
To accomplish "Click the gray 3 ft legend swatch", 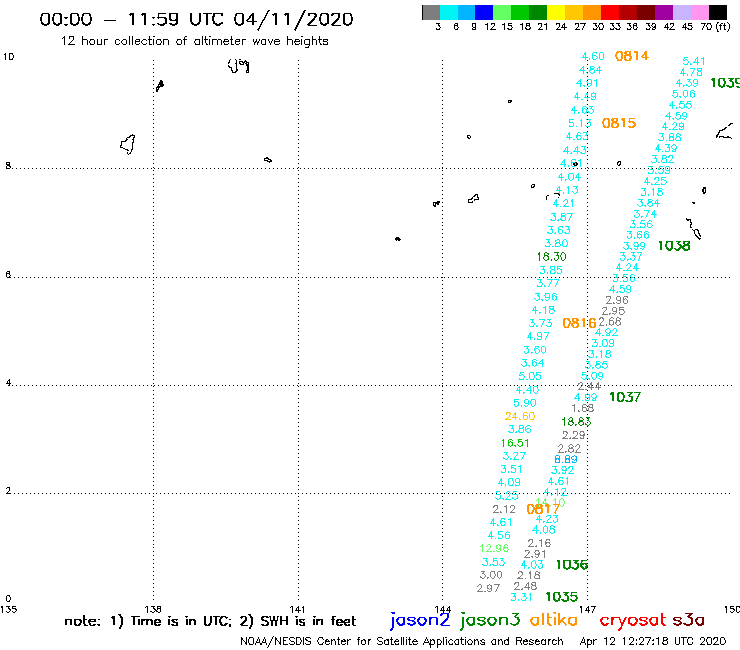I will 431,12.
